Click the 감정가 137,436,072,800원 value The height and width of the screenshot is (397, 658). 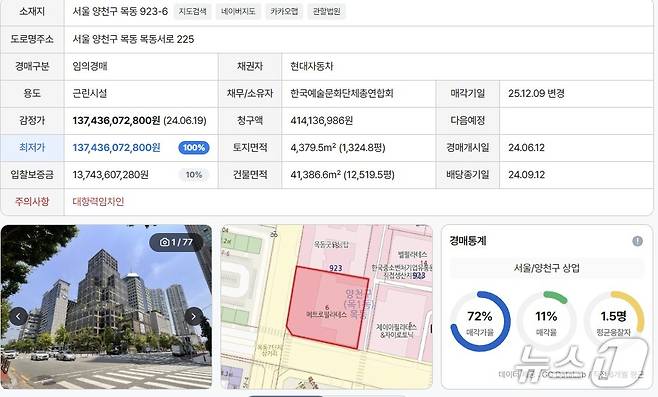point(116,120)
